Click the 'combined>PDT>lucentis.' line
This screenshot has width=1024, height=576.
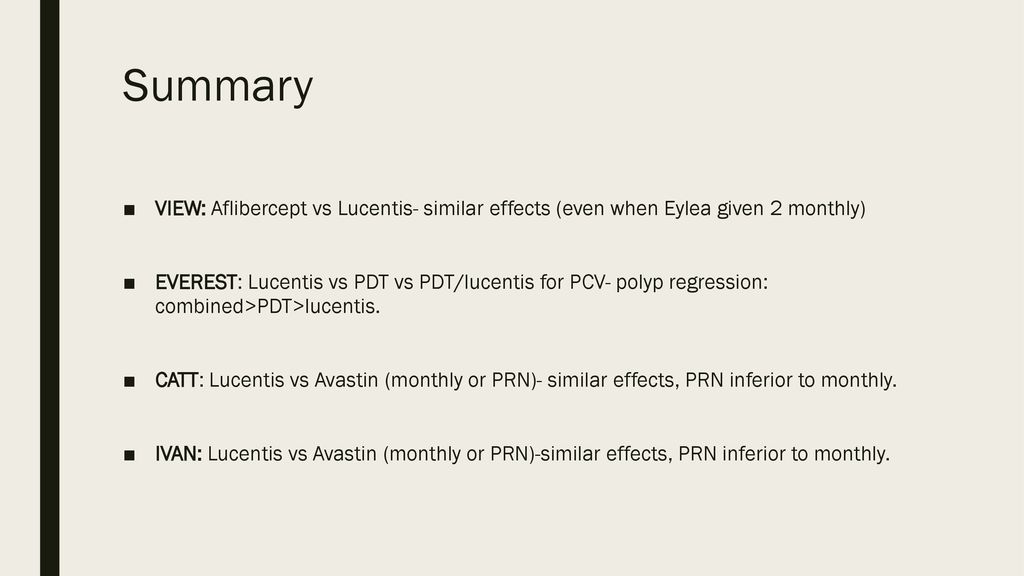(x=268, y=306)
